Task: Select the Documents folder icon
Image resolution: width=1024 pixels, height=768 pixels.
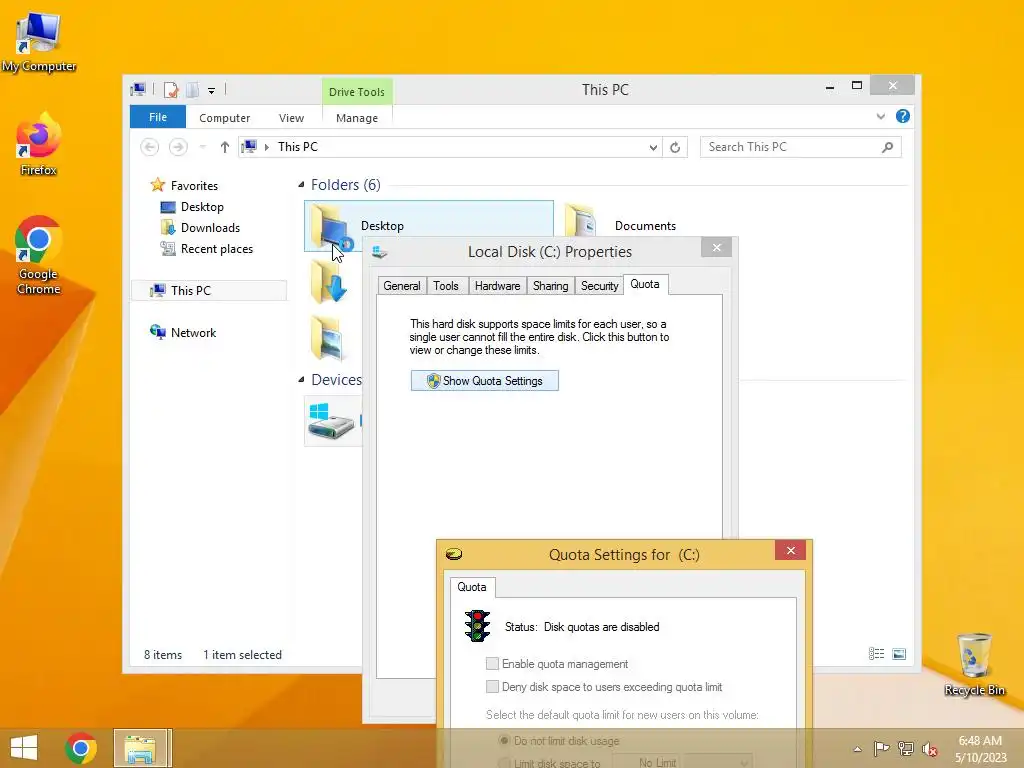Action: 581,222
